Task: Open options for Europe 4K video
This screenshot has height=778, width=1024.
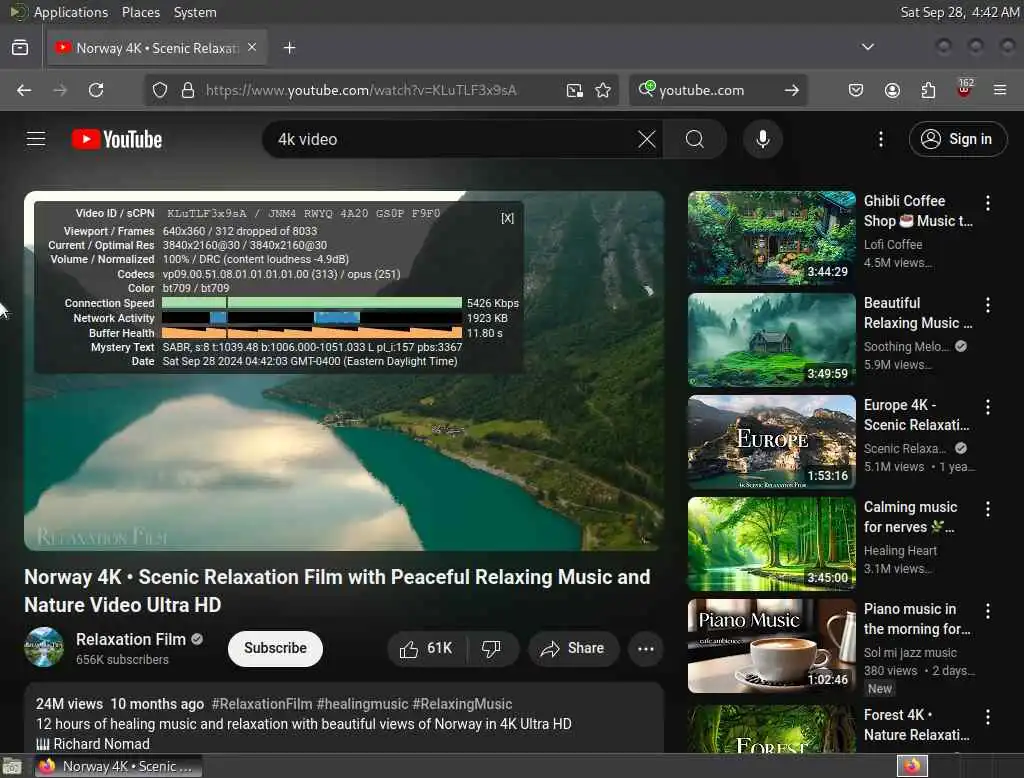Action: pyautogui.click(x=988, y=407)
